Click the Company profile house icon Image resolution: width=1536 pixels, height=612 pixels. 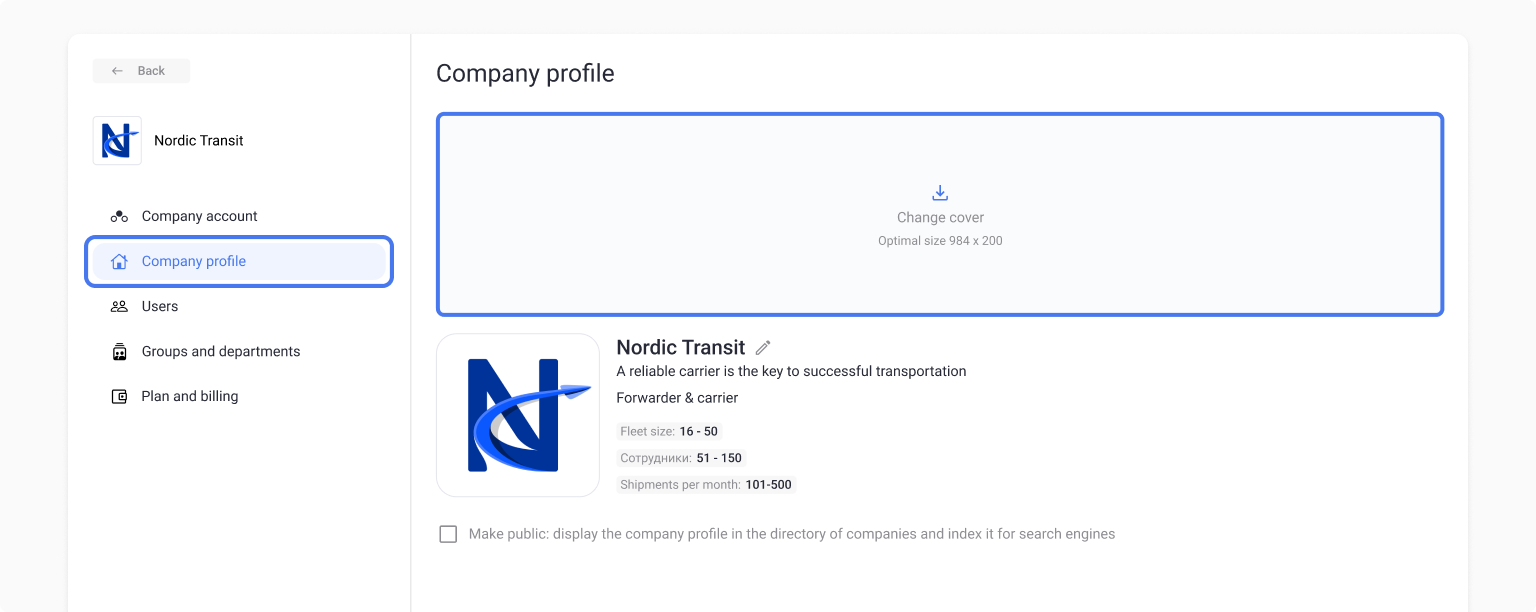pyautogui.click(x=119, y=262)
